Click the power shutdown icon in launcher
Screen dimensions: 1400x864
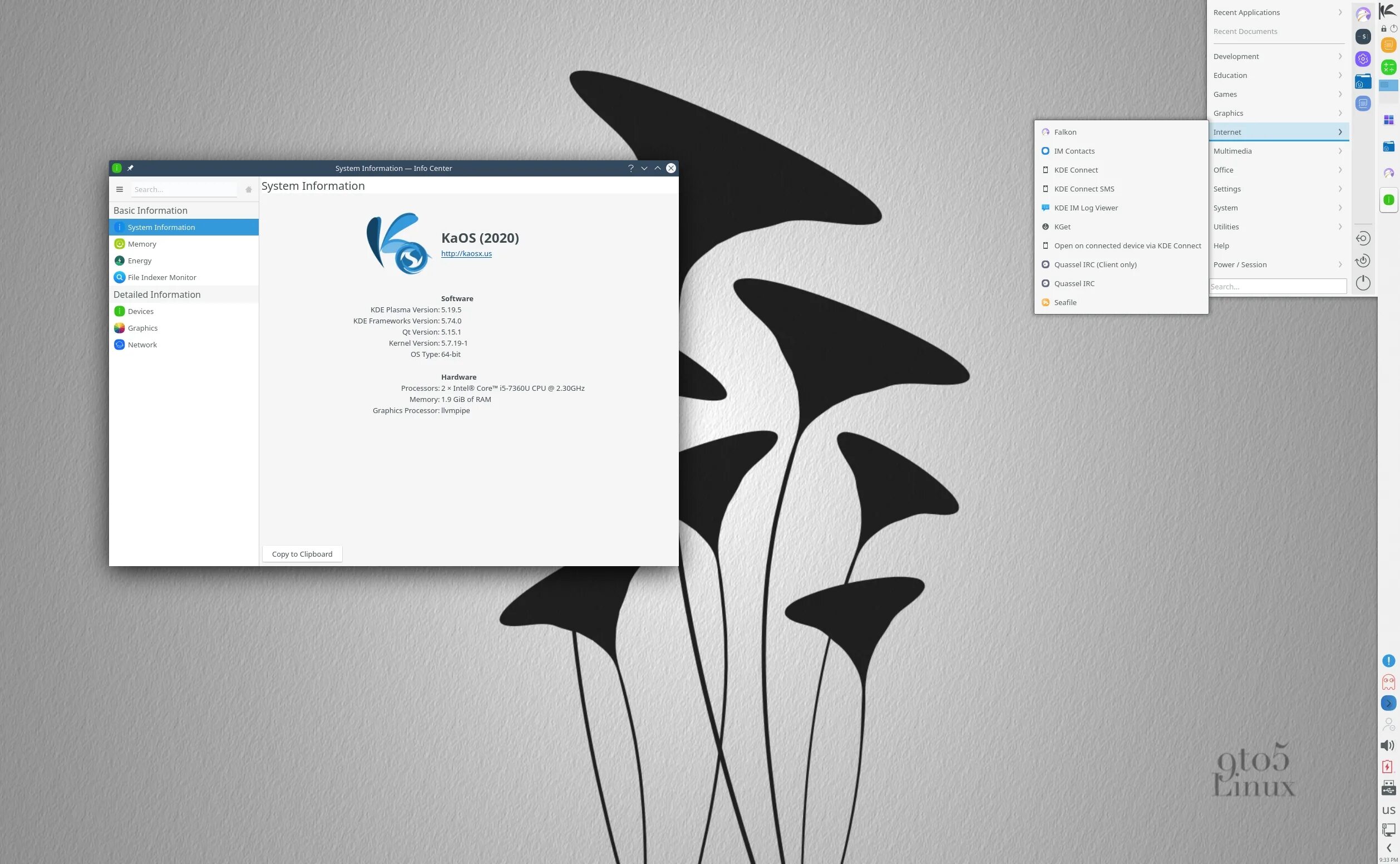(x=1363, y=283)
